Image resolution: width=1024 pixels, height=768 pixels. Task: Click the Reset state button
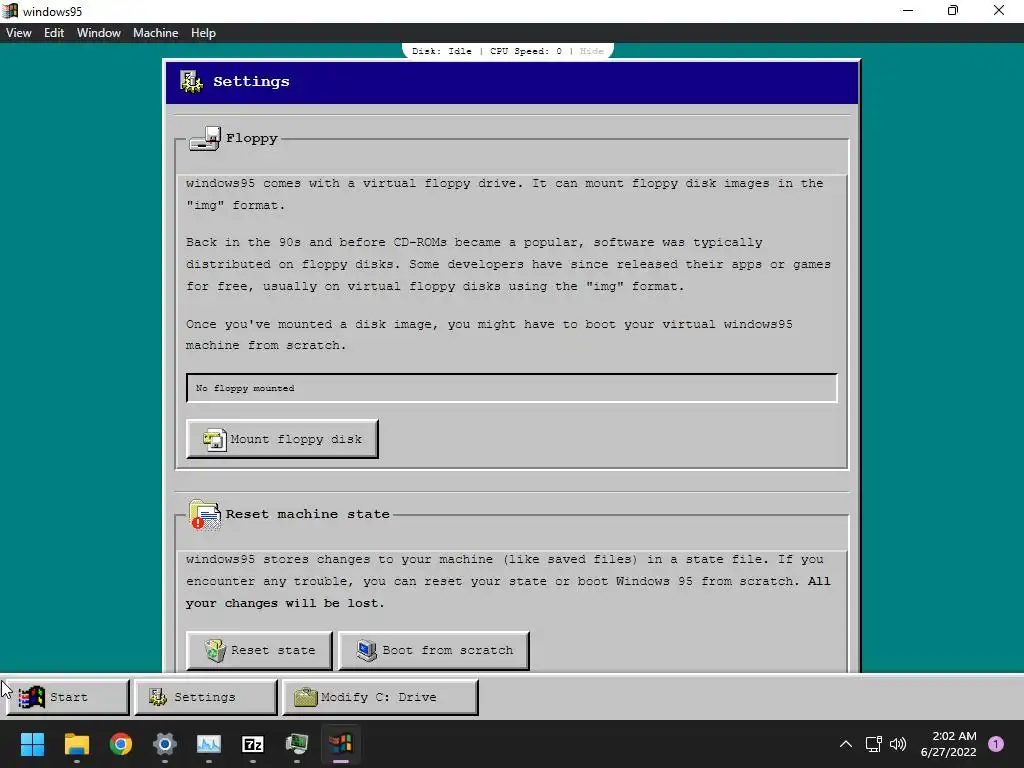coord(259,650)
